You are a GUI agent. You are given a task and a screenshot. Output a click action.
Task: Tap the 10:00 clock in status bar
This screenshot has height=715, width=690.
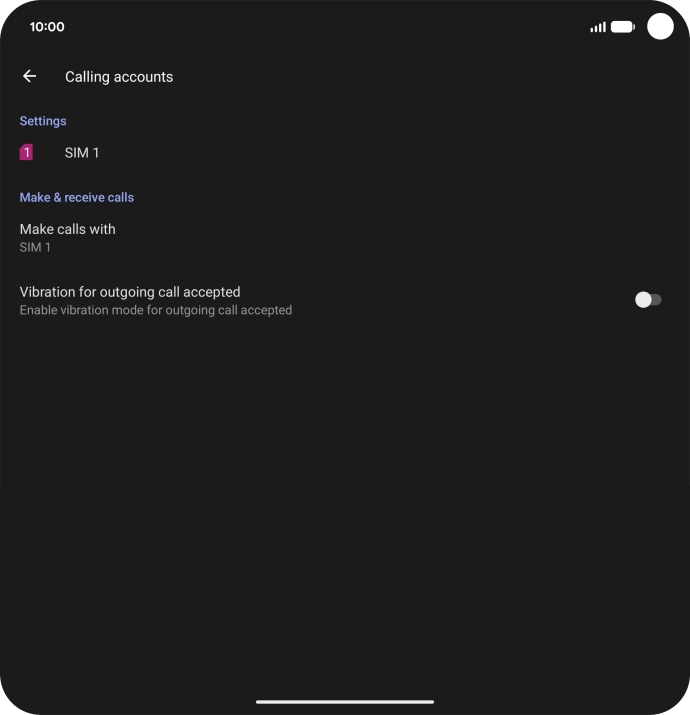(x=47, y=27)
